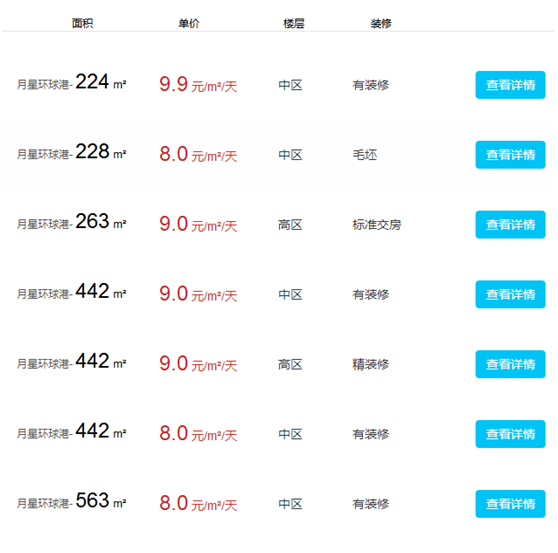Screen dimensions: 558x553
Task: Open details for the 563 m² listing
Action: 510,504
